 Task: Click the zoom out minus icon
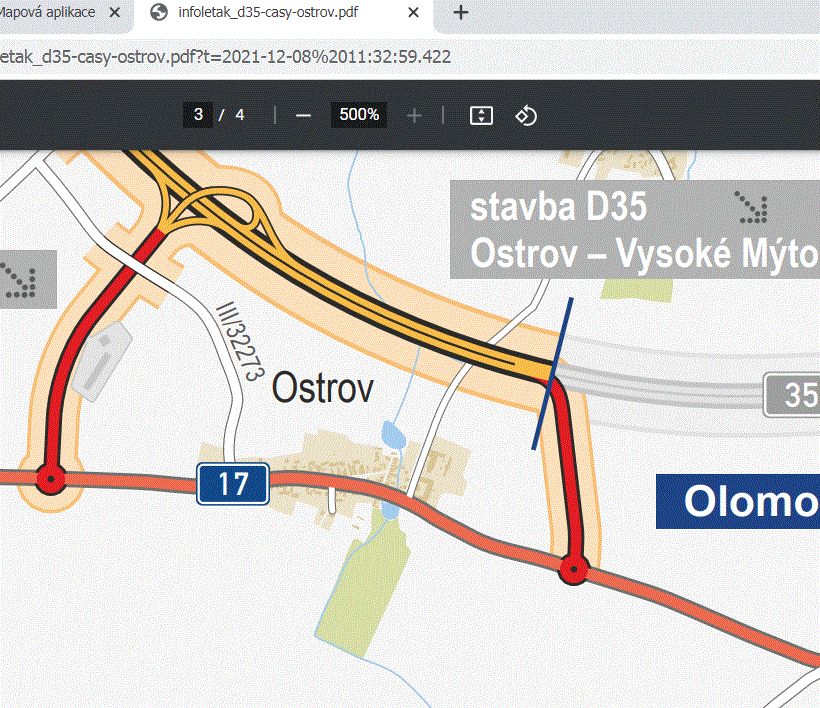click(x=303, y=114)
